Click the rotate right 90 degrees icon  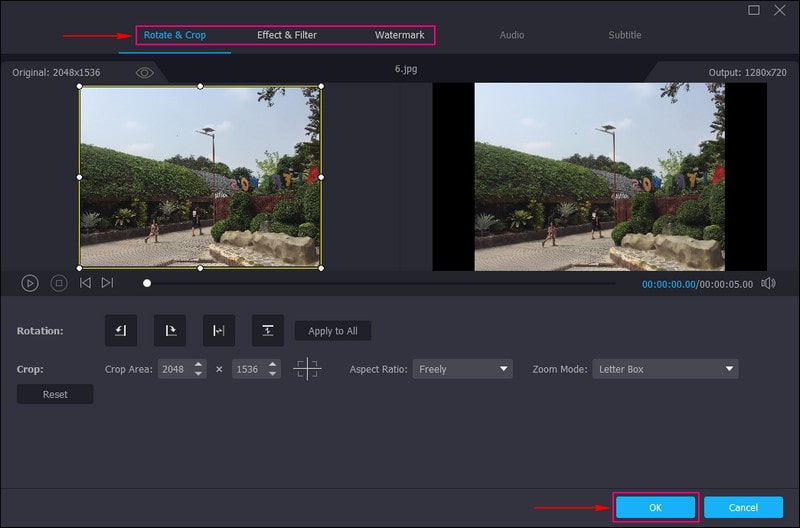click(x=170, y=331)
